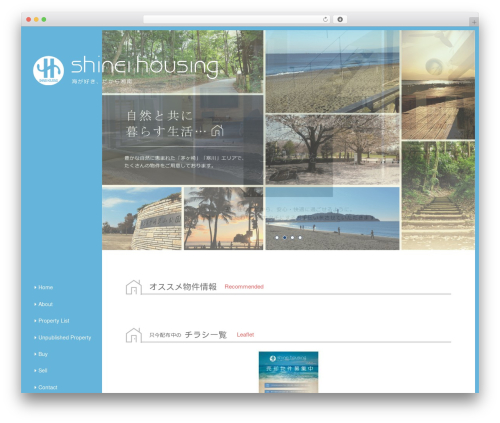Click the stone wall monument photo
This screenshot has height=423, width=500.
142,218
